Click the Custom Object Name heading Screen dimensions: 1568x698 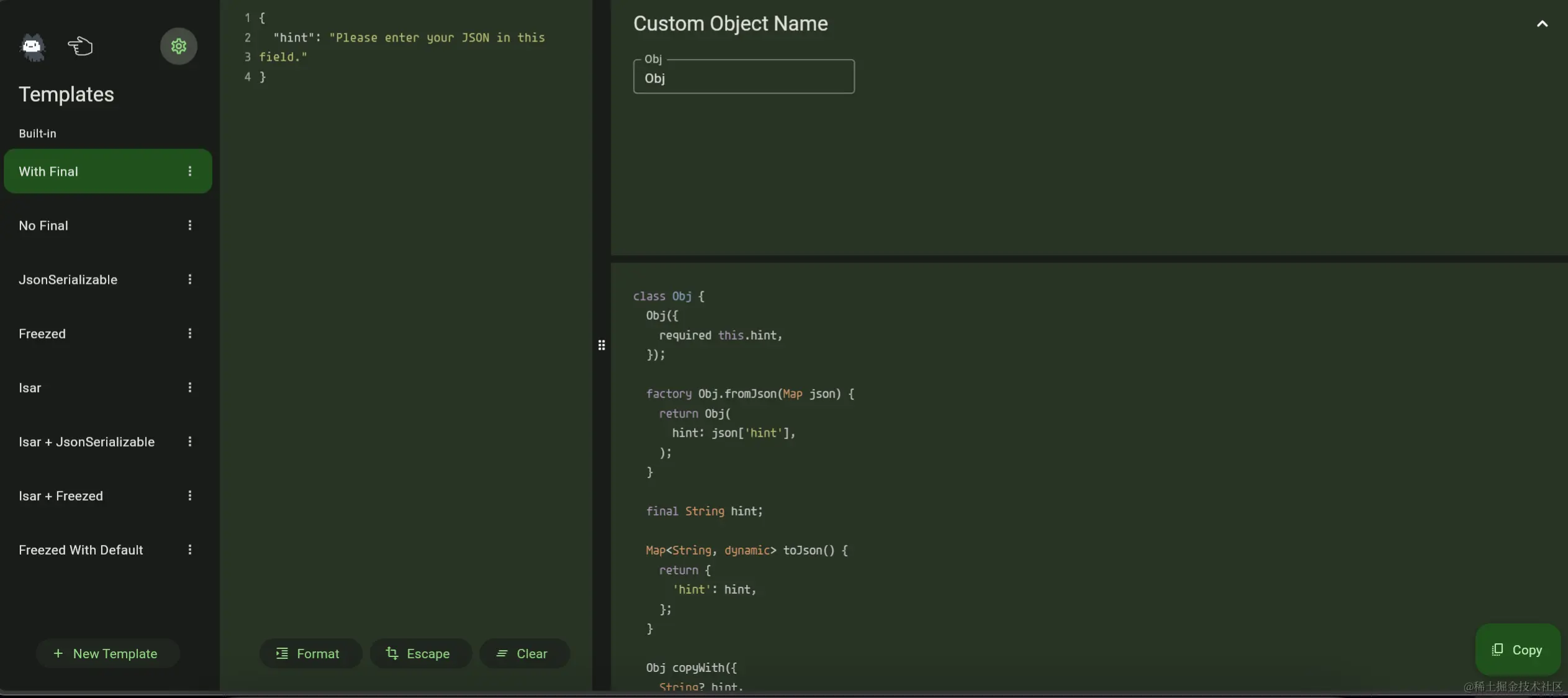click(730, 24)
